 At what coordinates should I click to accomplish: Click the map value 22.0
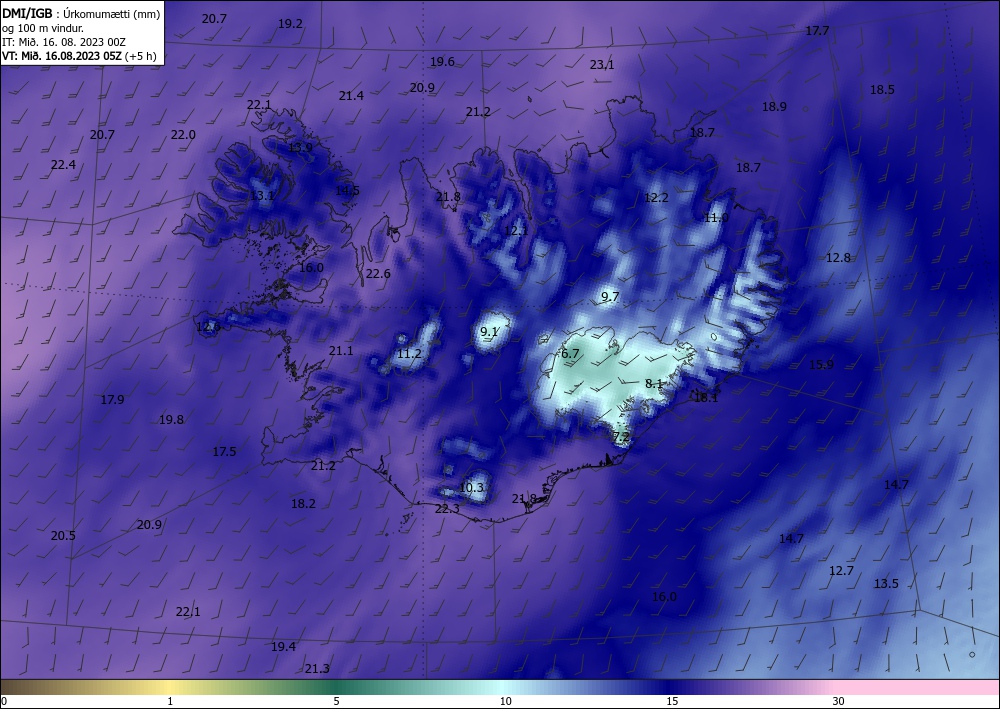coord(183,135)
